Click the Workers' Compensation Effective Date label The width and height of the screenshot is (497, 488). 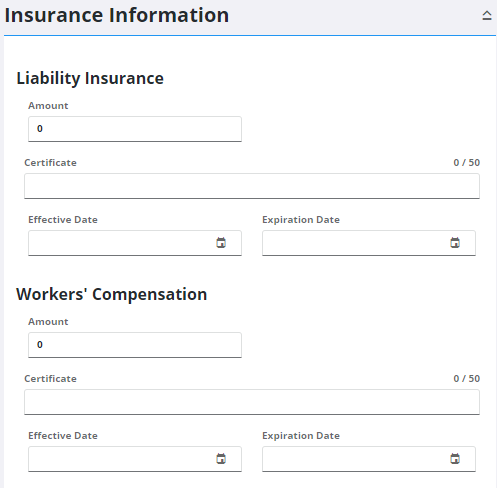coord(63,436)
